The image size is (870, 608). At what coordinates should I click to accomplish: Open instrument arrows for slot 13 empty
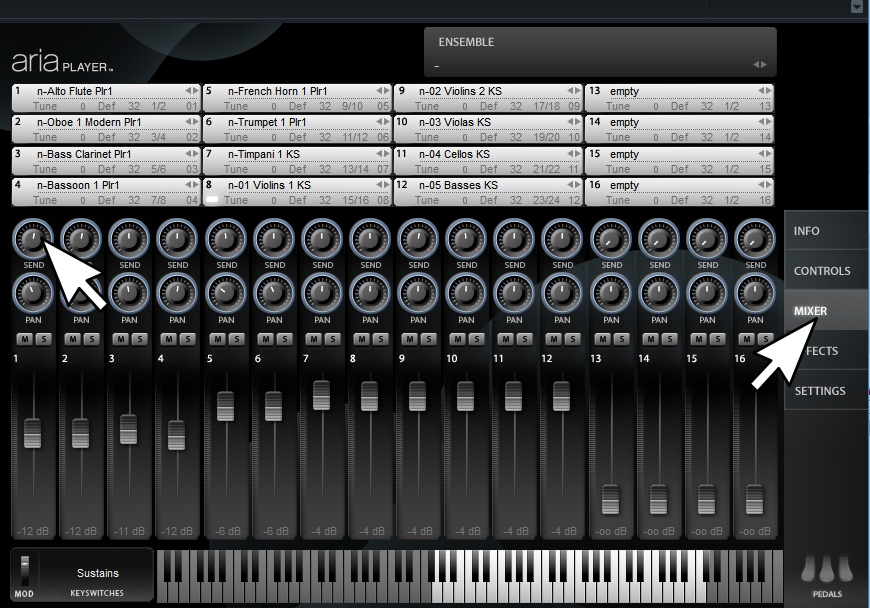765,90
